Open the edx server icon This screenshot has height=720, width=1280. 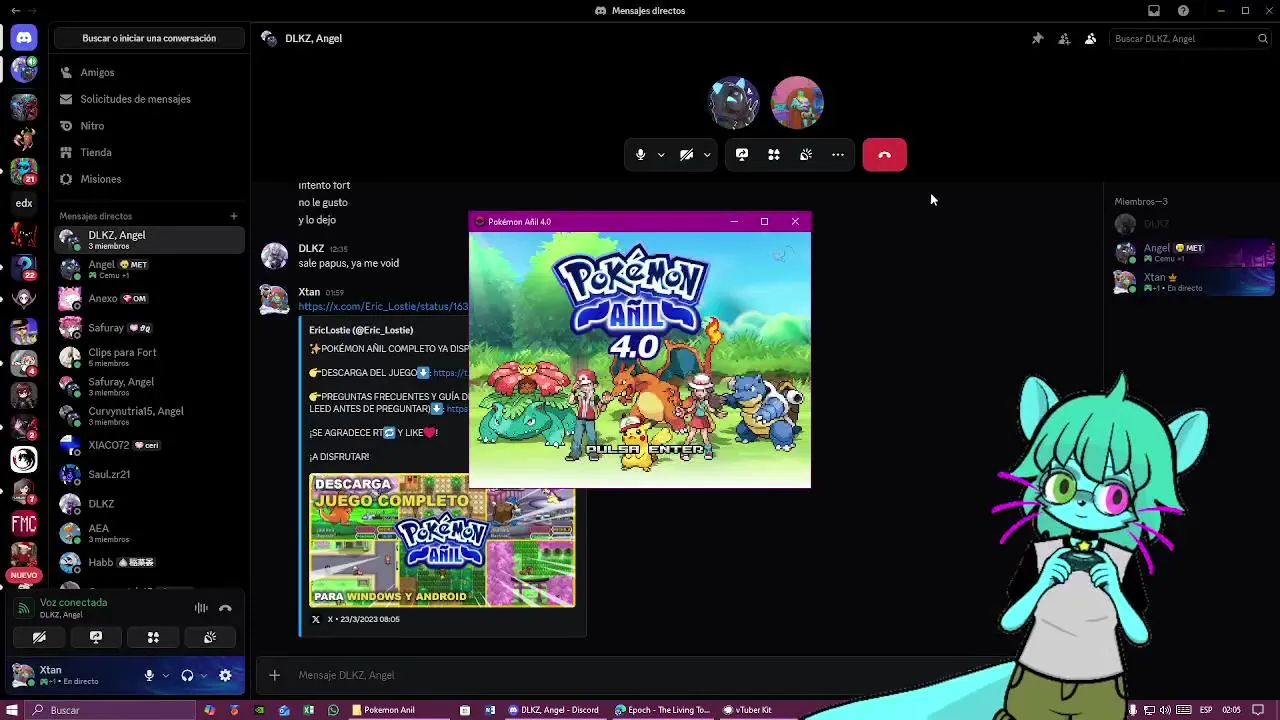click(x=24, y=203)
